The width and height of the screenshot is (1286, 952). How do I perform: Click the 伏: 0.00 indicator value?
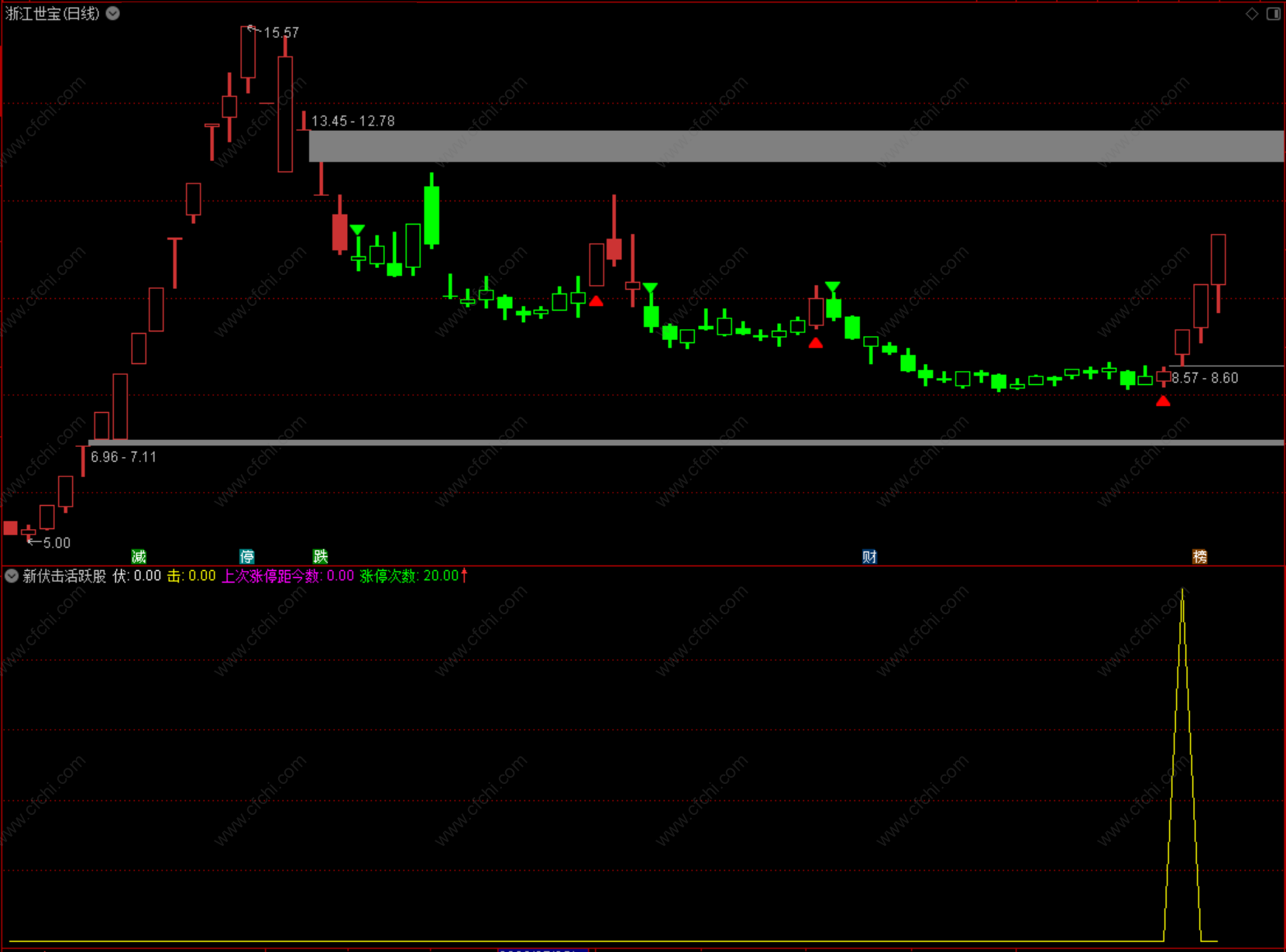(x=137, y=576)
